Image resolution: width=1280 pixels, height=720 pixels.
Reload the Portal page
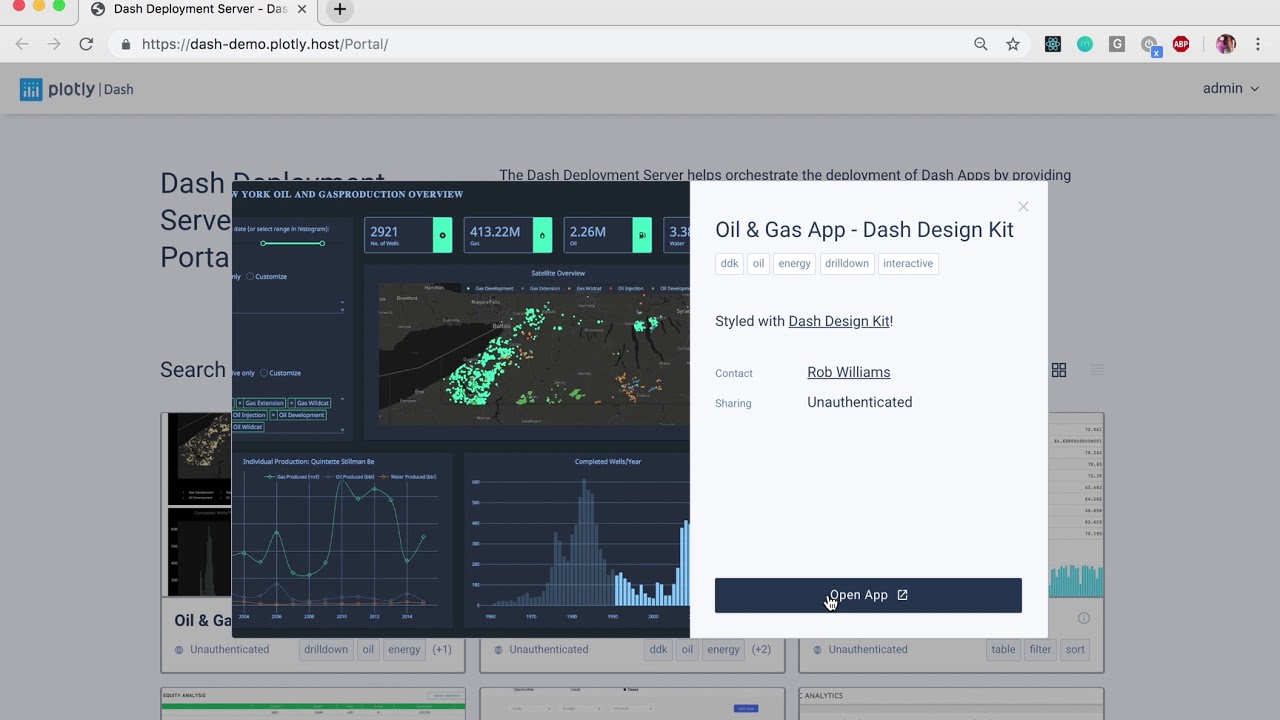[x=86, y=44]
